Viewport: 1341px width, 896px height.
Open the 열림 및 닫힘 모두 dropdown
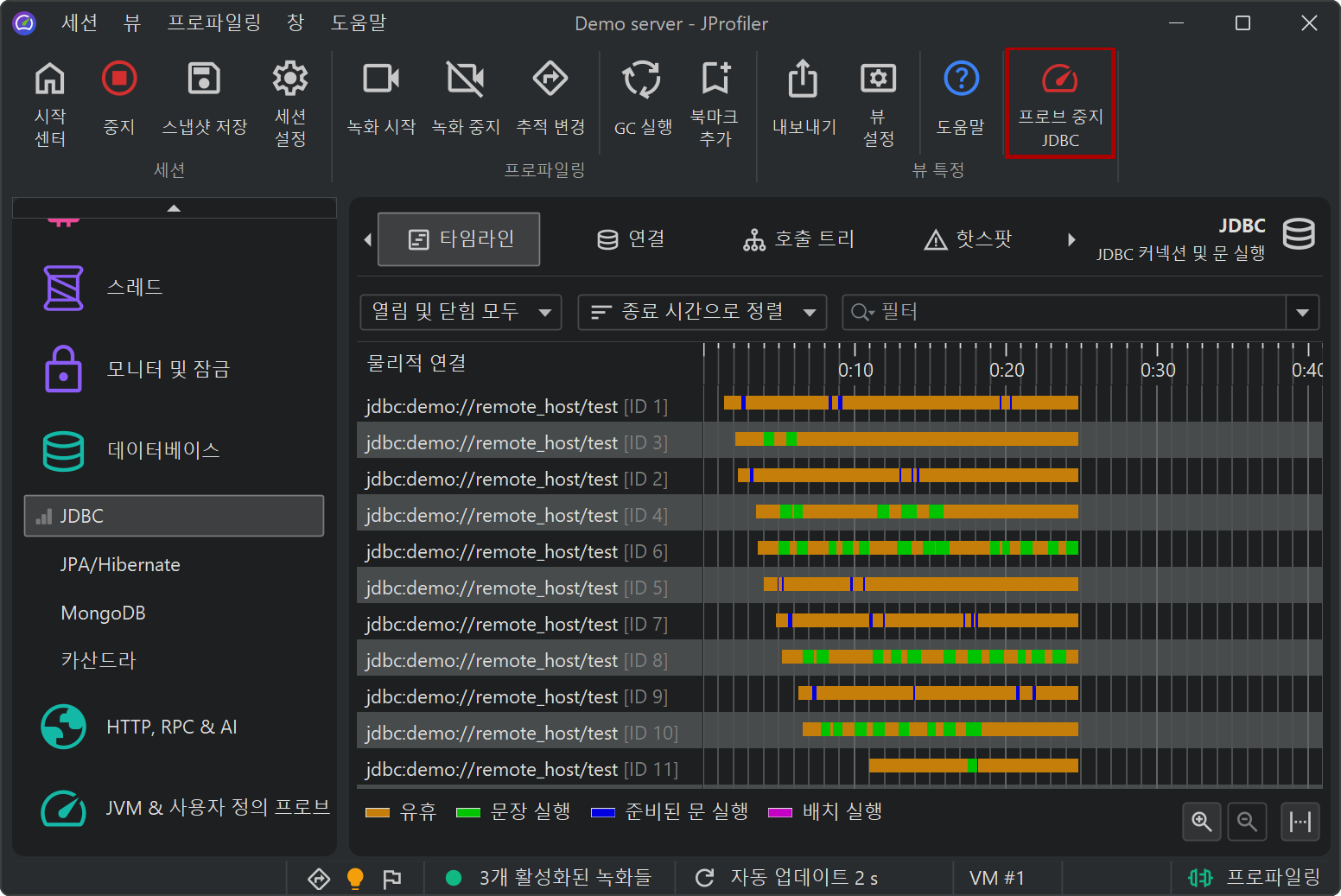461,312
